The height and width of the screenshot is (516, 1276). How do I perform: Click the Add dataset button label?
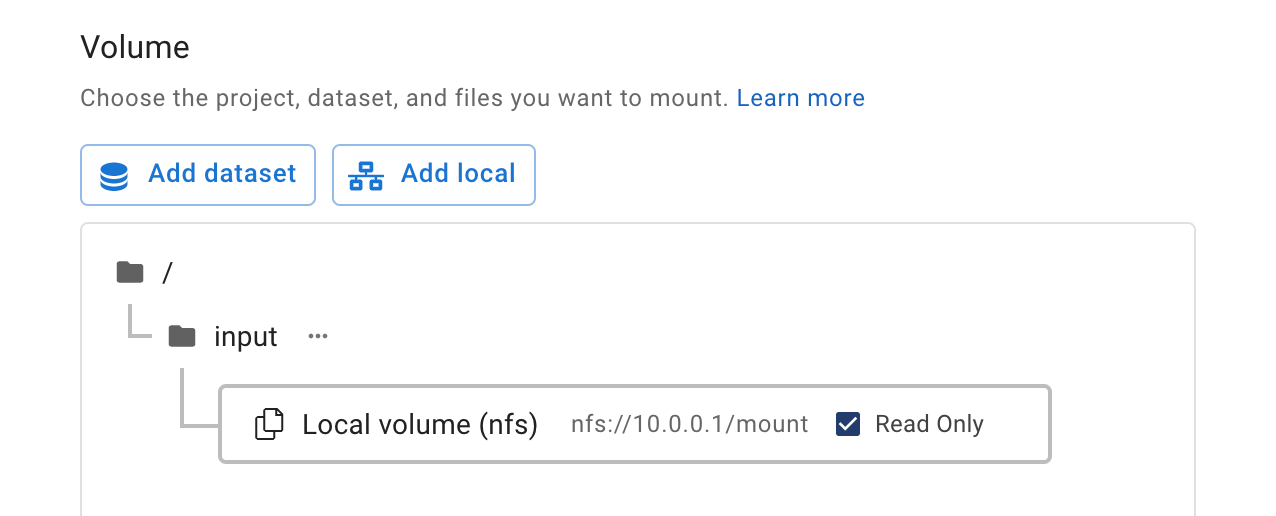click(222, 174)
